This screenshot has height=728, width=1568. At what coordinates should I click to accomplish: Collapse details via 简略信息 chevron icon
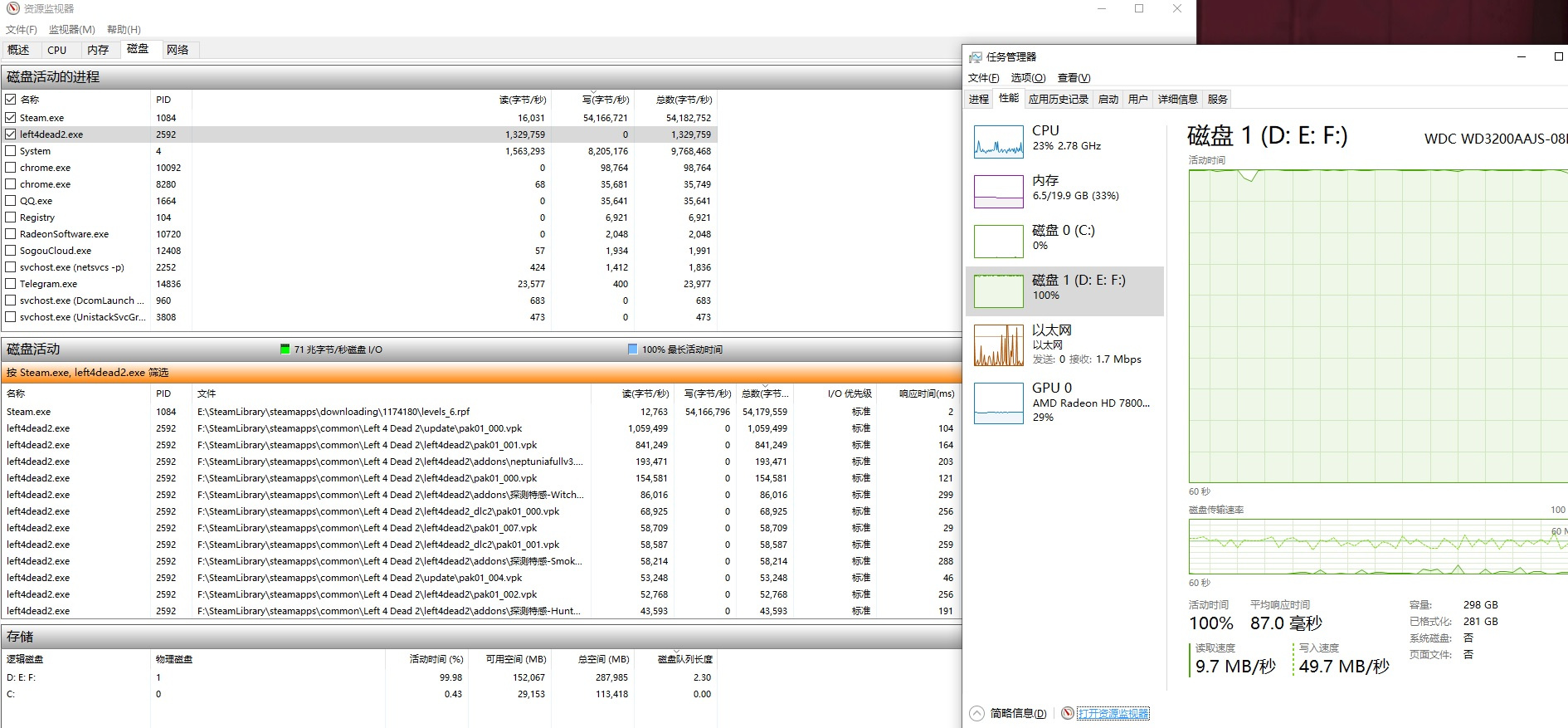point(977,713)
